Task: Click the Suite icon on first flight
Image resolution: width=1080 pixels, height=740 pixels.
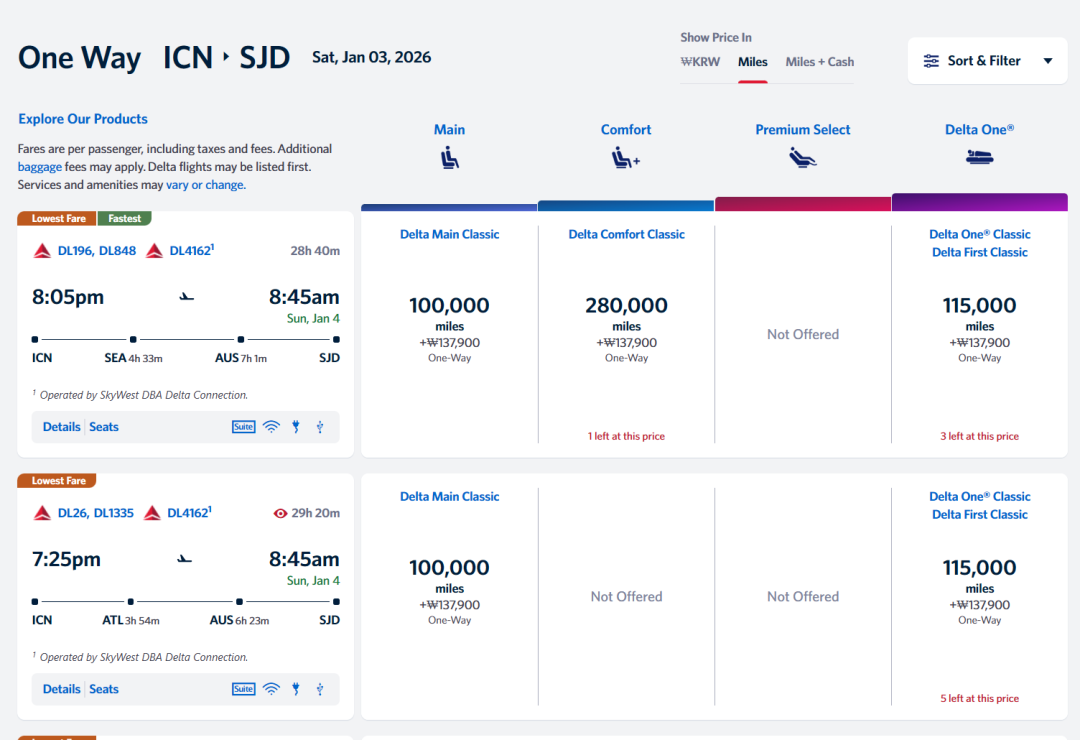Action: click(243, 427)
